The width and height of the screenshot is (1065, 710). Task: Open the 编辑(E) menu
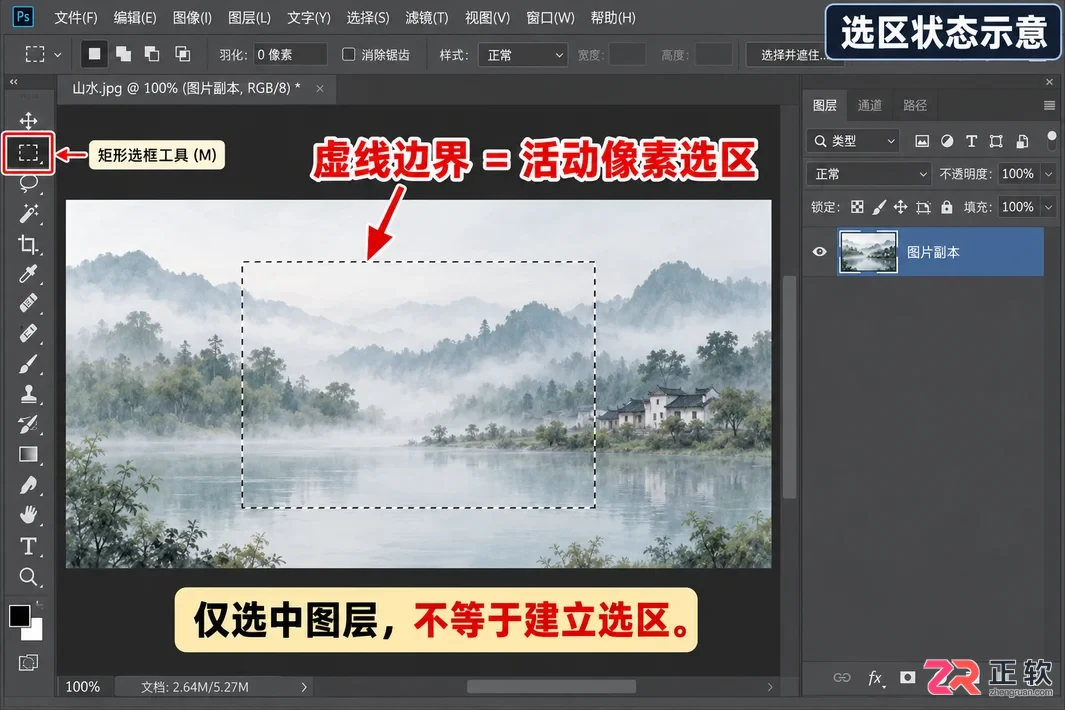pos(134,18)
